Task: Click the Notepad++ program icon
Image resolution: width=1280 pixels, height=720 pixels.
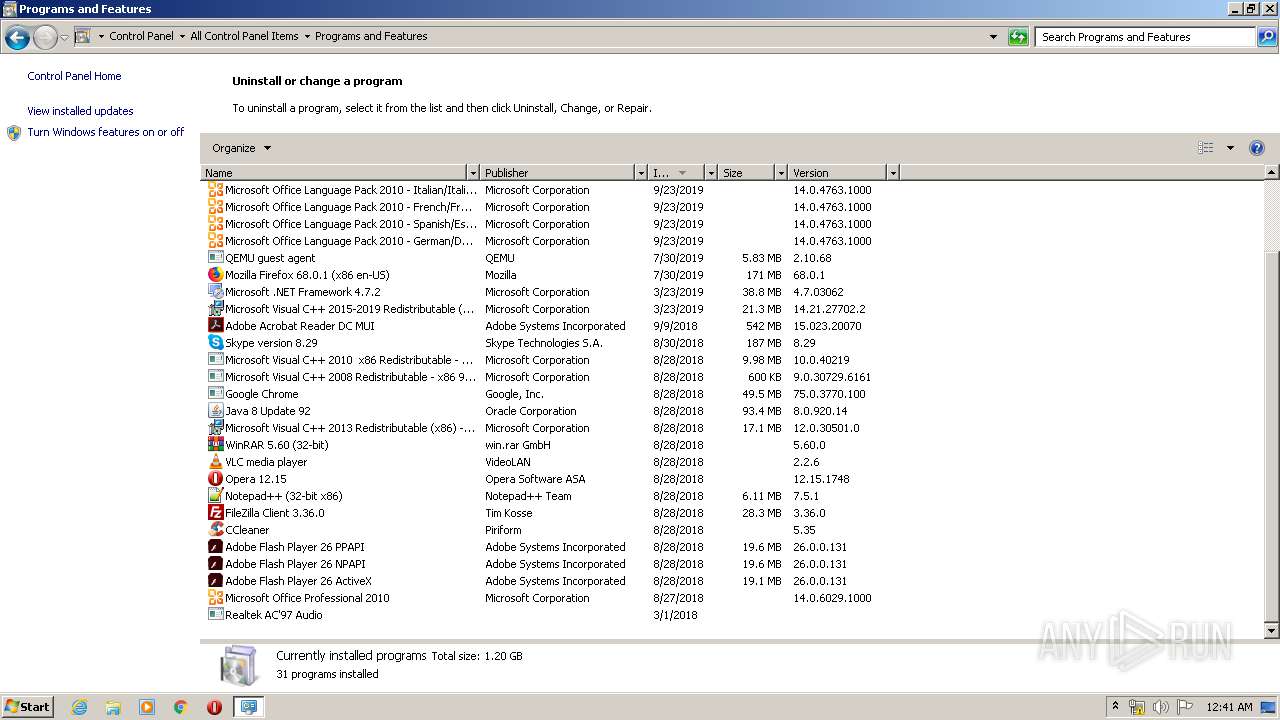Action: [215, 496]
